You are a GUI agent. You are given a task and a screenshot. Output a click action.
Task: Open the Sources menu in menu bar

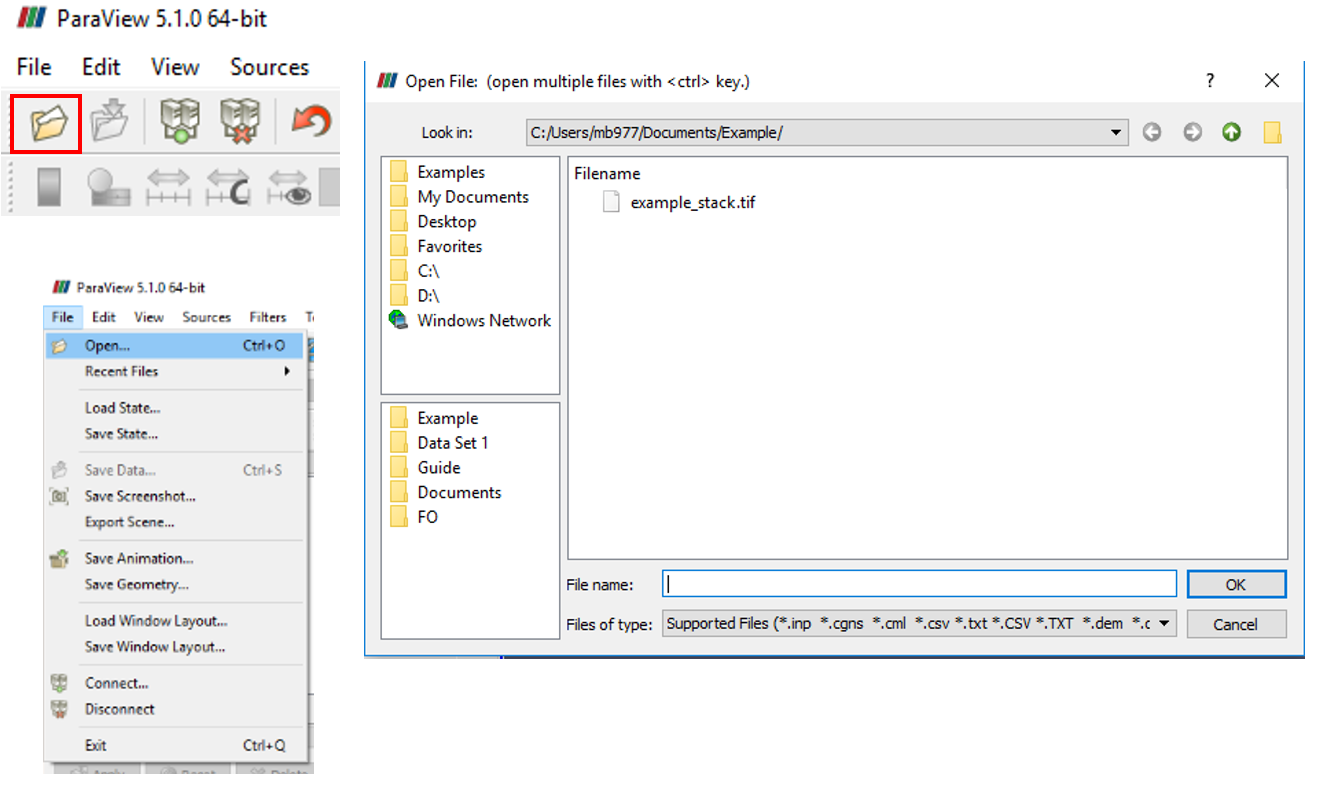click(269, 67)
